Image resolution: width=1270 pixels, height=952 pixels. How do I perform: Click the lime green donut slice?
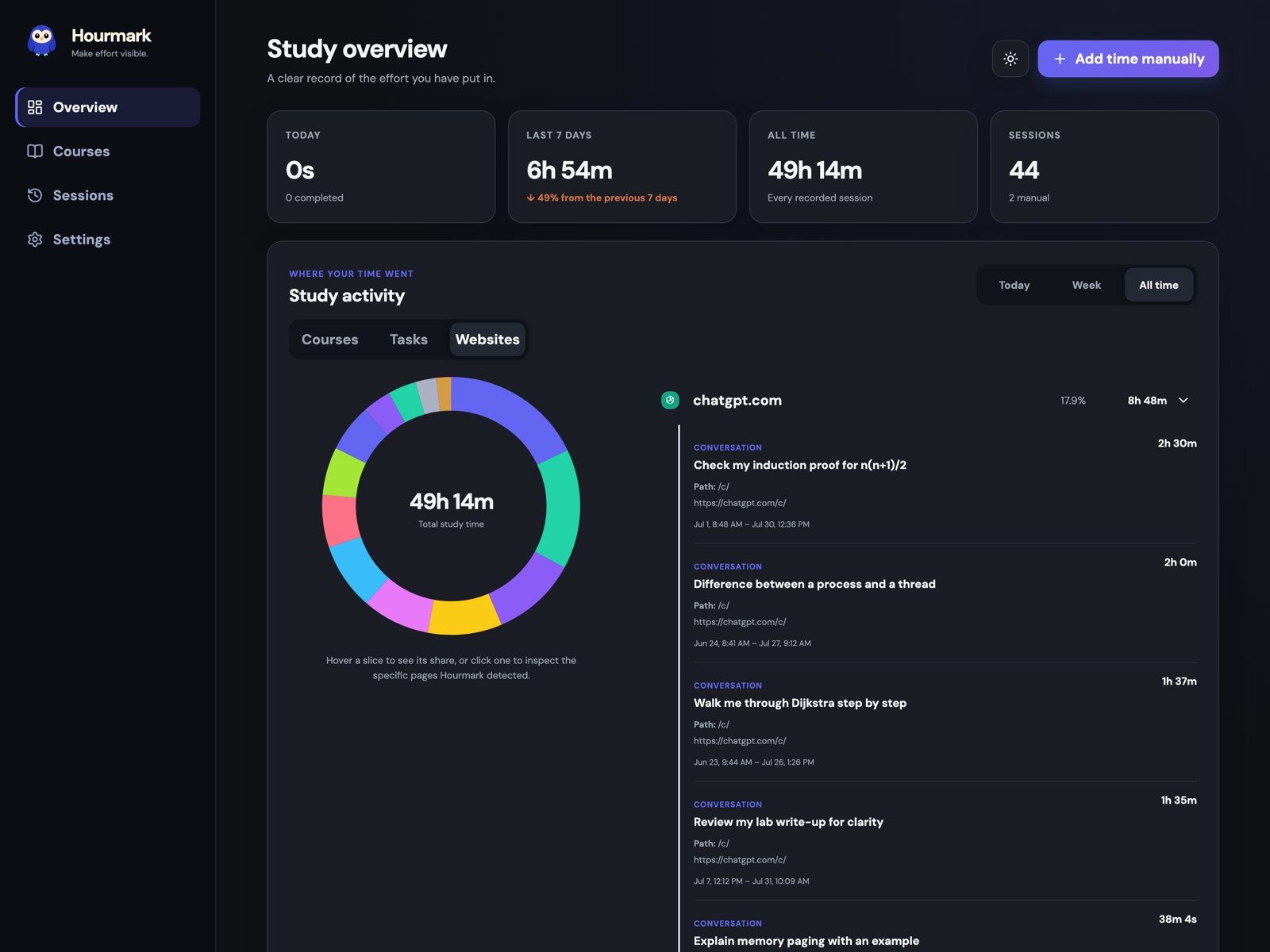(342, 474)
